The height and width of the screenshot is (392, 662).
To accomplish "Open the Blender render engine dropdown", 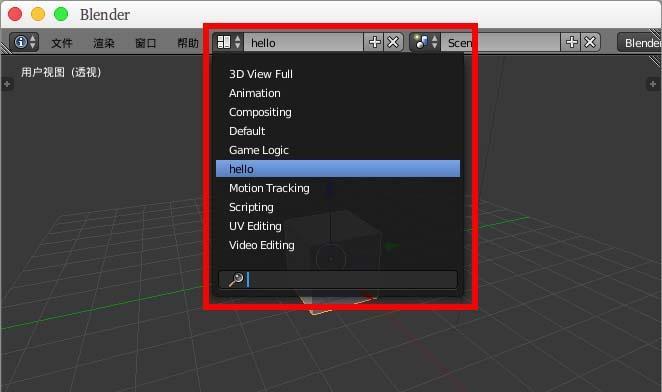I will click(639, 43).
